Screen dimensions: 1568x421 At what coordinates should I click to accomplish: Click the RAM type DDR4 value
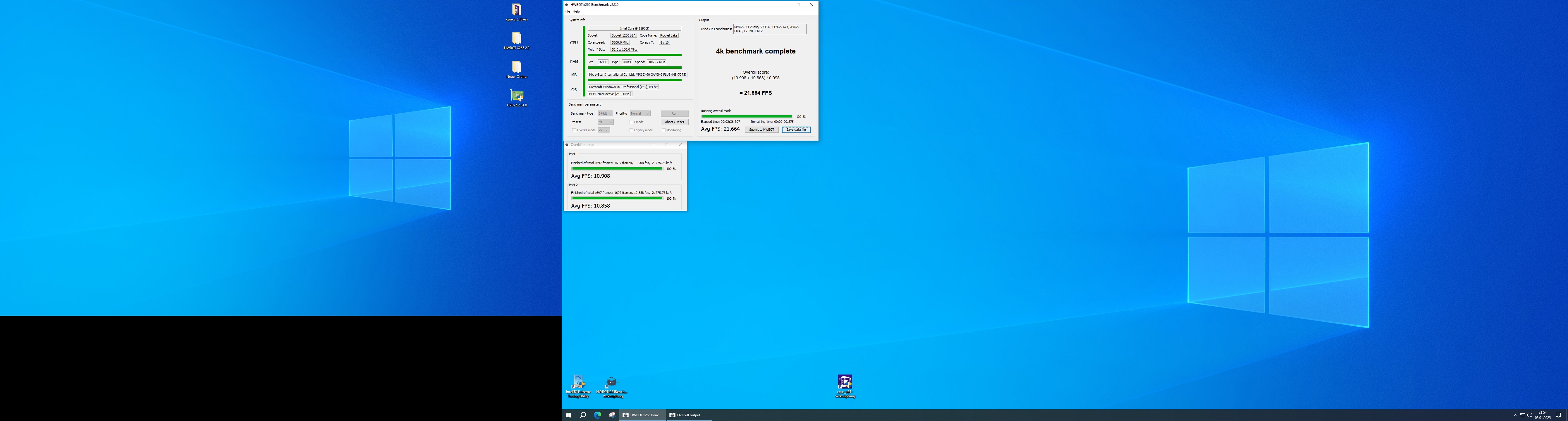pos(627,62)
